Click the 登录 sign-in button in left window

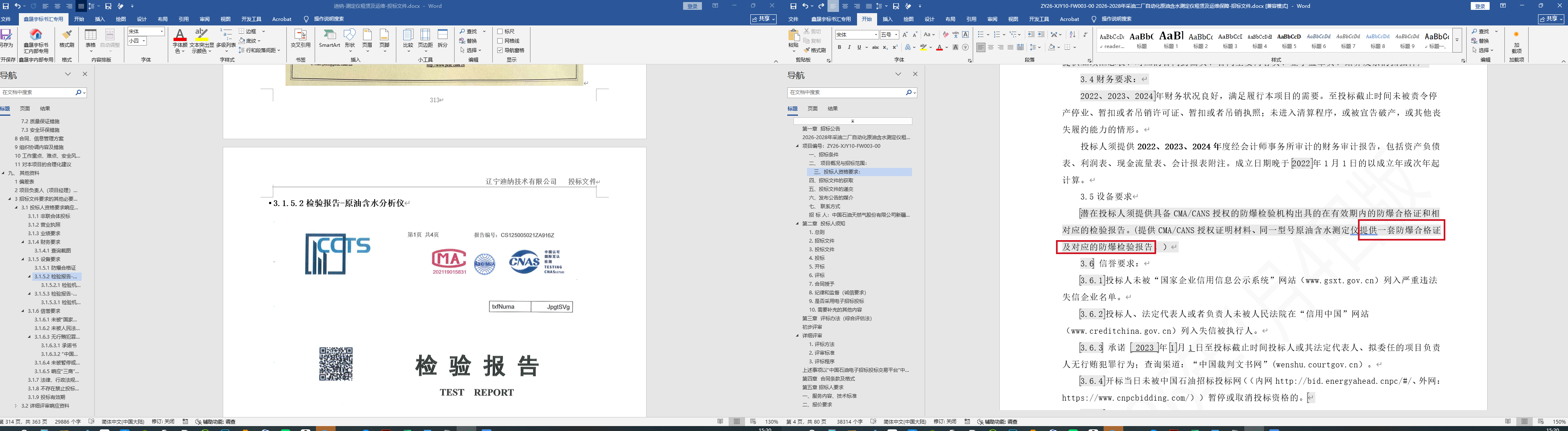click(693, 6)
